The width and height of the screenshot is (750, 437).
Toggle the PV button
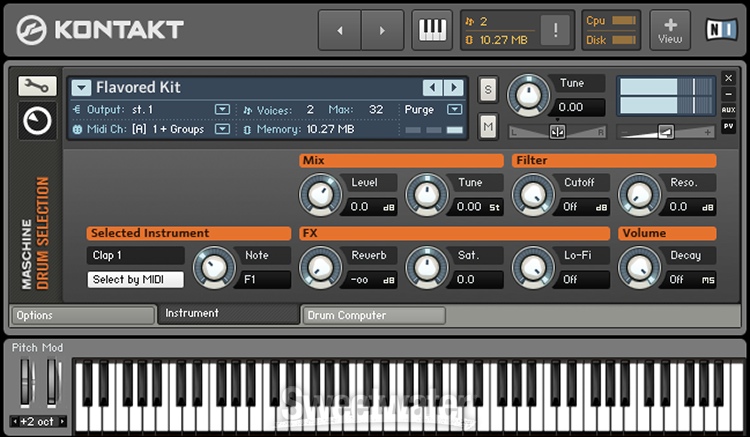[x=728, y=126]
